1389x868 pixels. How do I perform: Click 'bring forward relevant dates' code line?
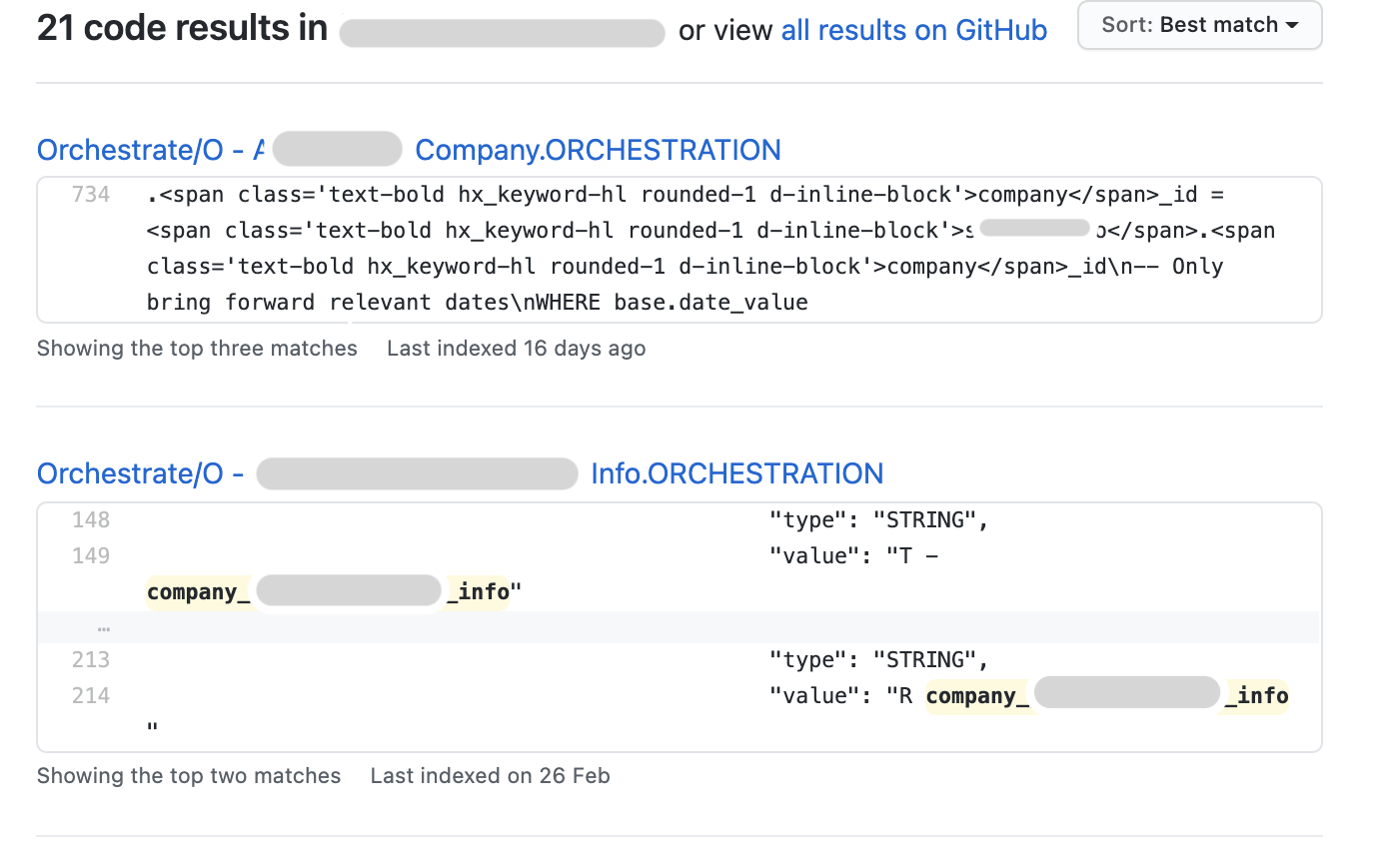[478, 302]
